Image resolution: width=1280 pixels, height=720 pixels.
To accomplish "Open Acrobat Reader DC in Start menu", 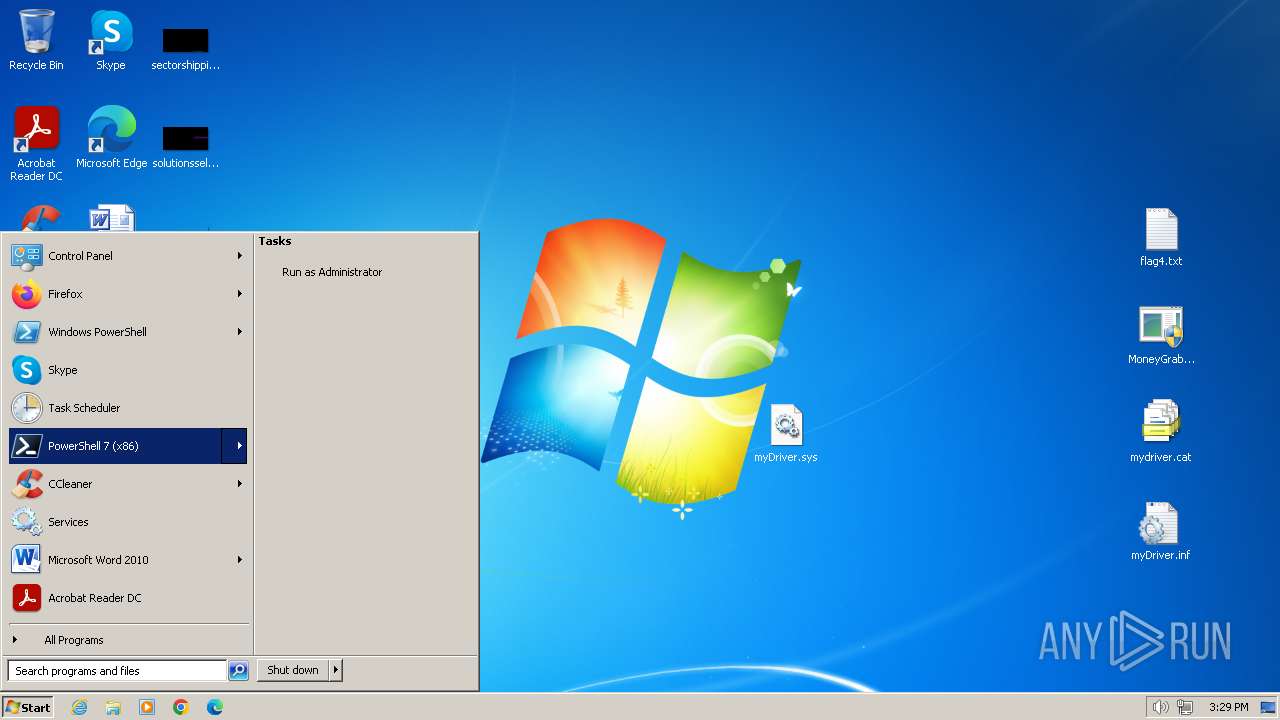I will (x=128, y=598).
